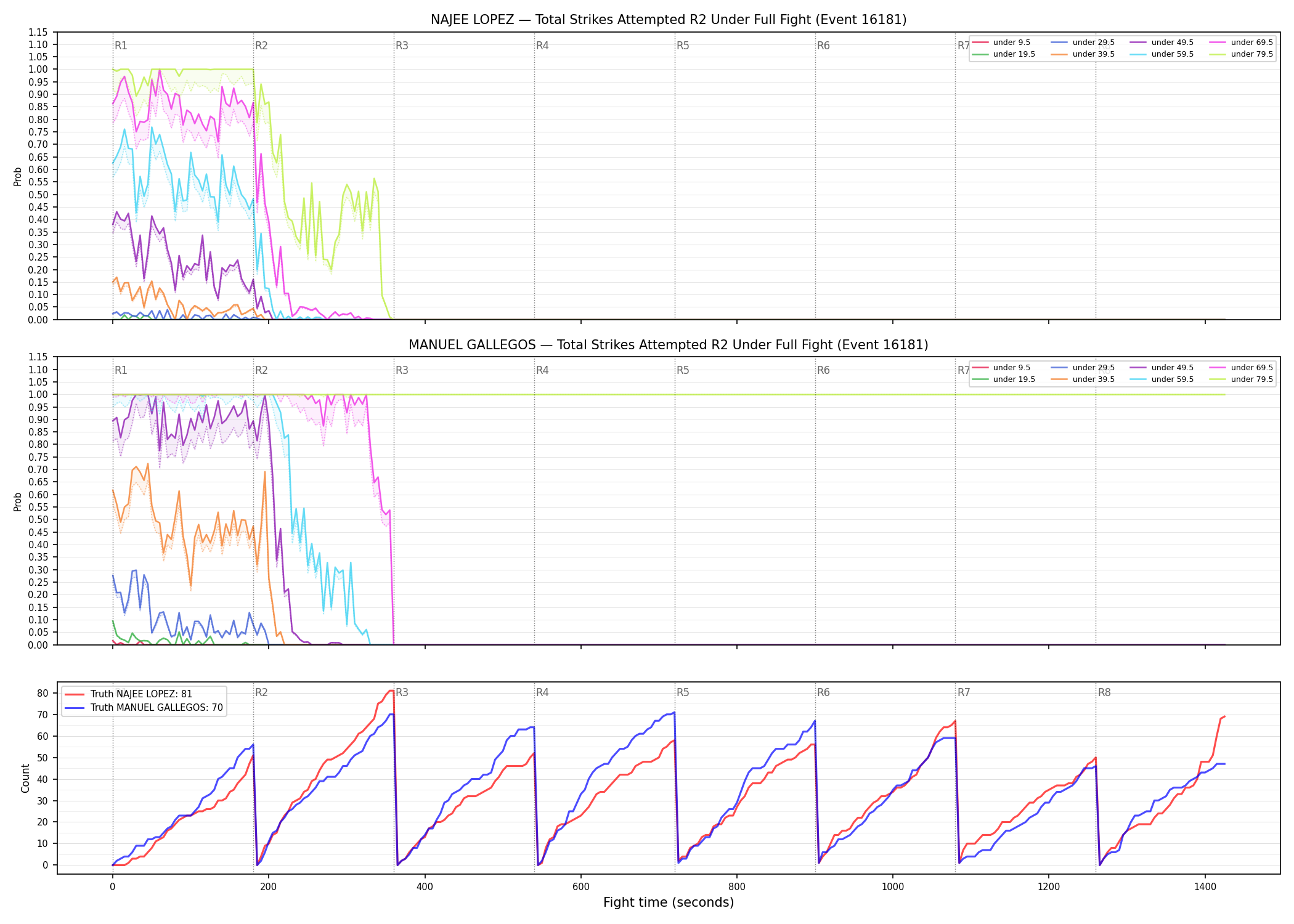Click the R5 round label in Manuel Gallegos chart

pos(683,370)
